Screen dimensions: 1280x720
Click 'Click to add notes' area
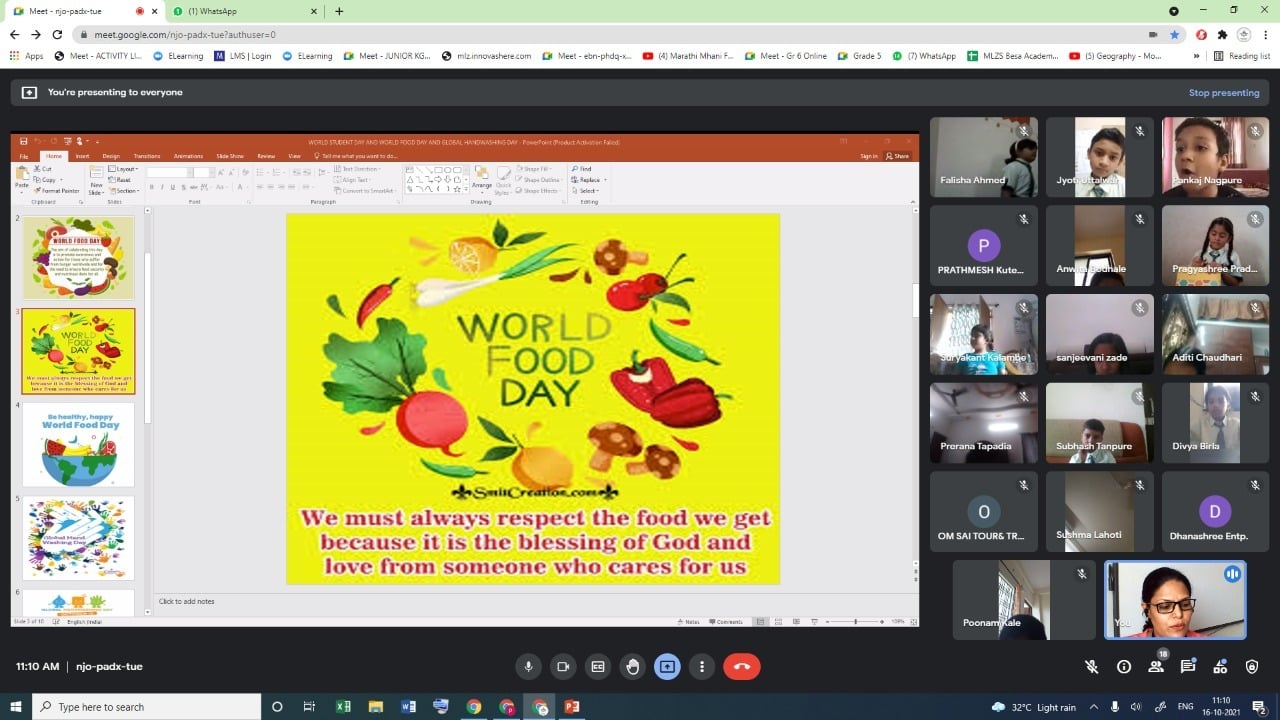(186, 601)
